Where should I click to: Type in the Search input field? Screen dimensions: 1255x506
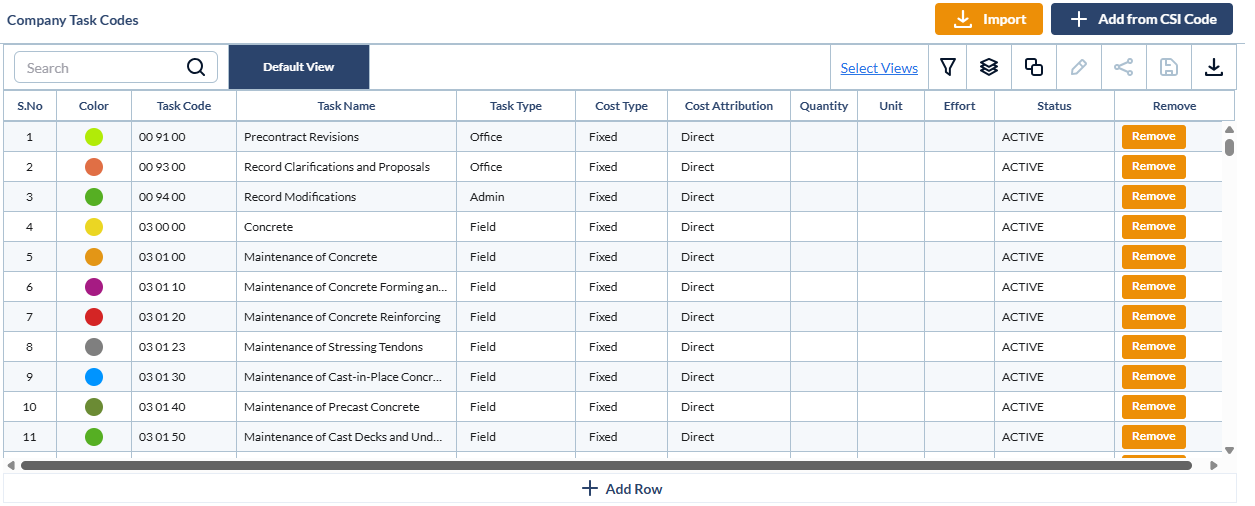[102, 68]
